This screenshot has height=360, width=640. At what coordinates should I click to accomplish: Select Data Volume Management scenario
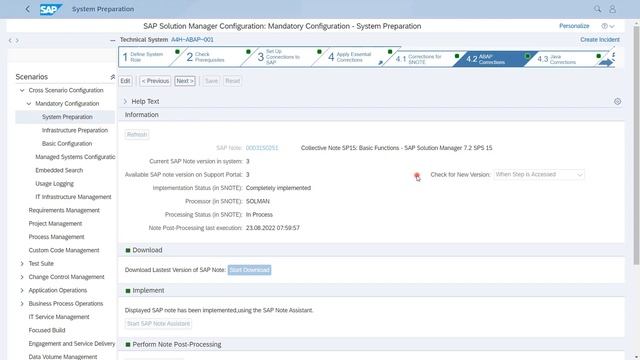[63, 357]
